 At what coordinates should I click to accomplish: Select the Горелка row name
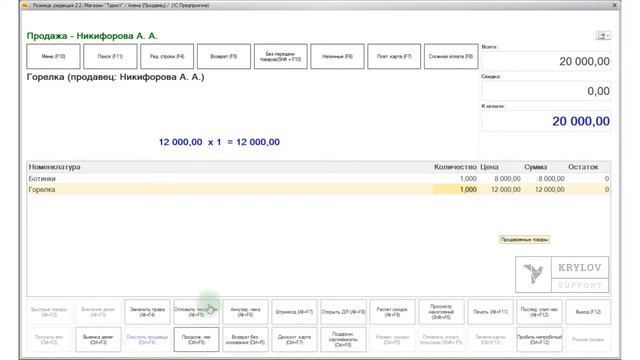click(x=42, y=189)
